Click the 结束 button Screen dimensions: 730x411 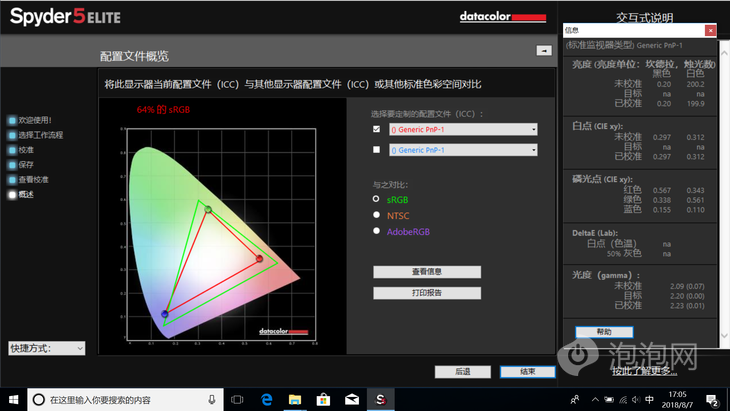coord(527,371)
